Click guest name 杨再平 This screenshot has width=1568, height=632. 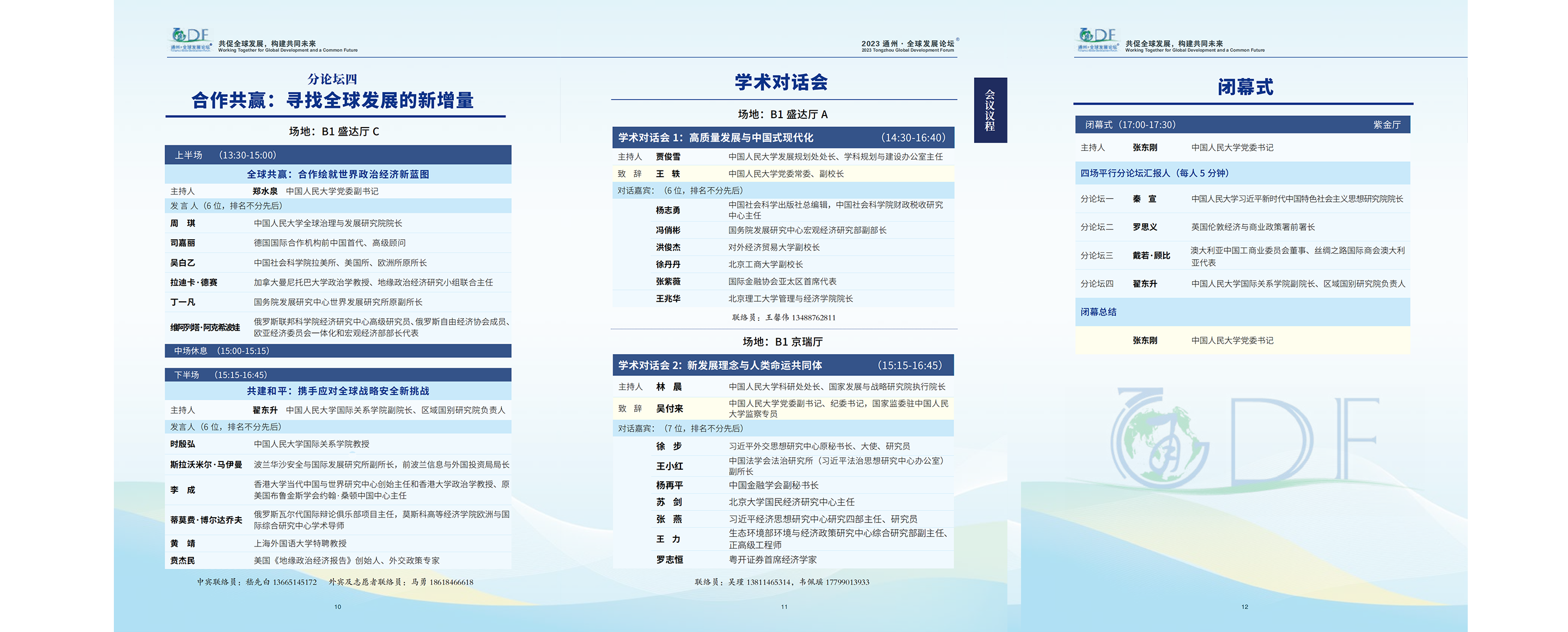click(x=670, y=485)
